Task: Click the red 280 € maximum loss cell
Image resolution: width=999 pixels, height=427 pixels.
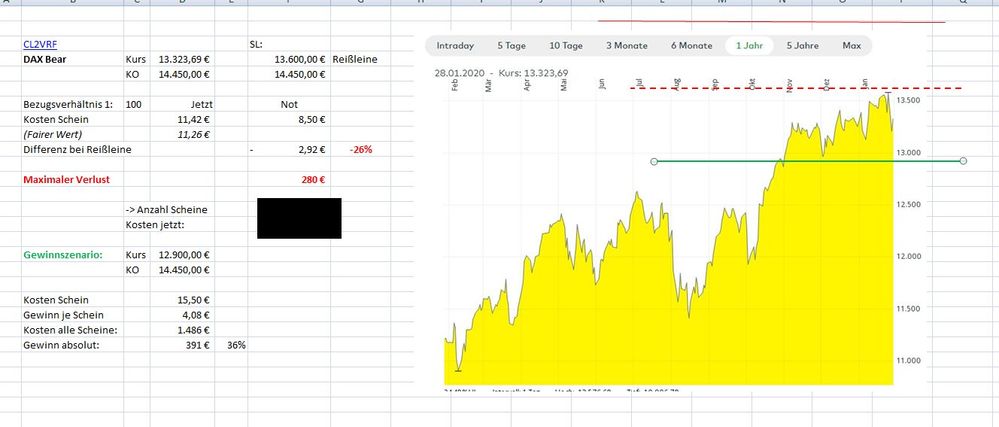Action: [310, 180]
